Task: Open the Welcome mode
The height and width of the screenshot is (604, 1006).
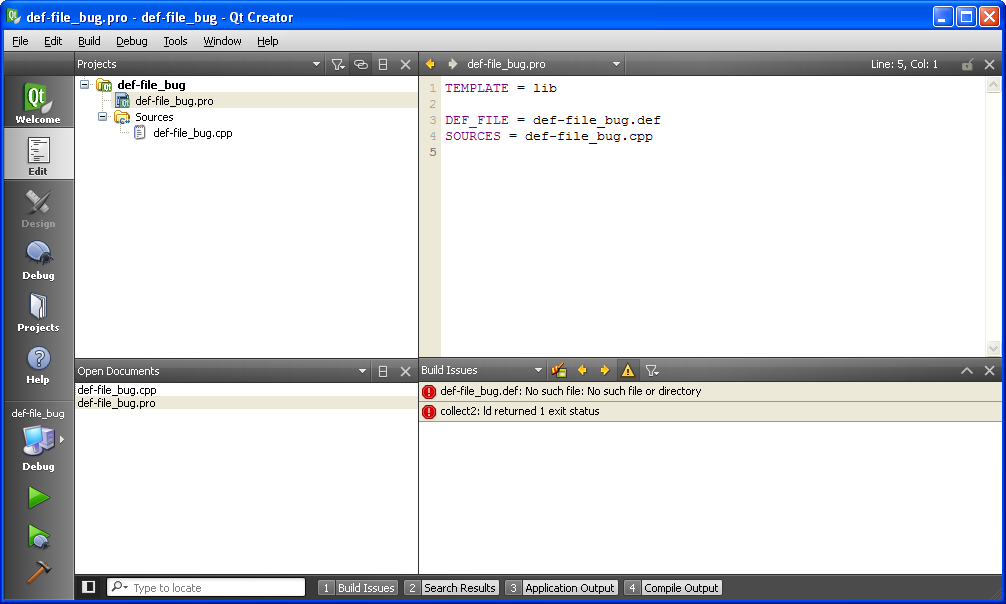Action: (x=38, y=103)
